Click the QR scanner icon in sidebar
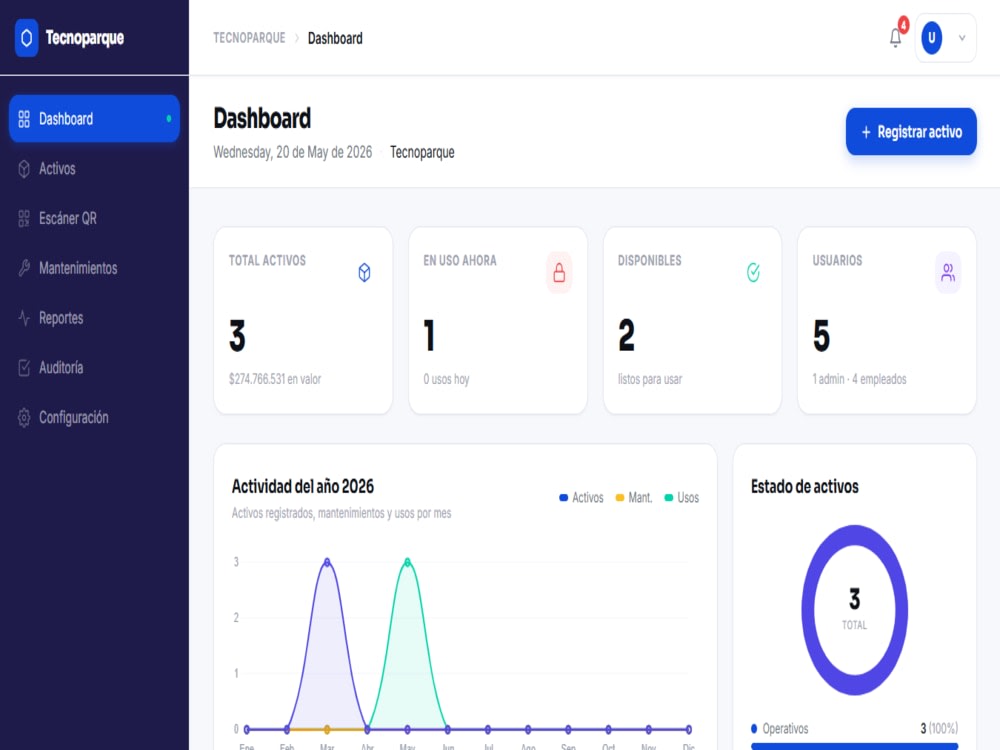The width and height of the screenshot is (1000, 750). [x=24, y=218]
